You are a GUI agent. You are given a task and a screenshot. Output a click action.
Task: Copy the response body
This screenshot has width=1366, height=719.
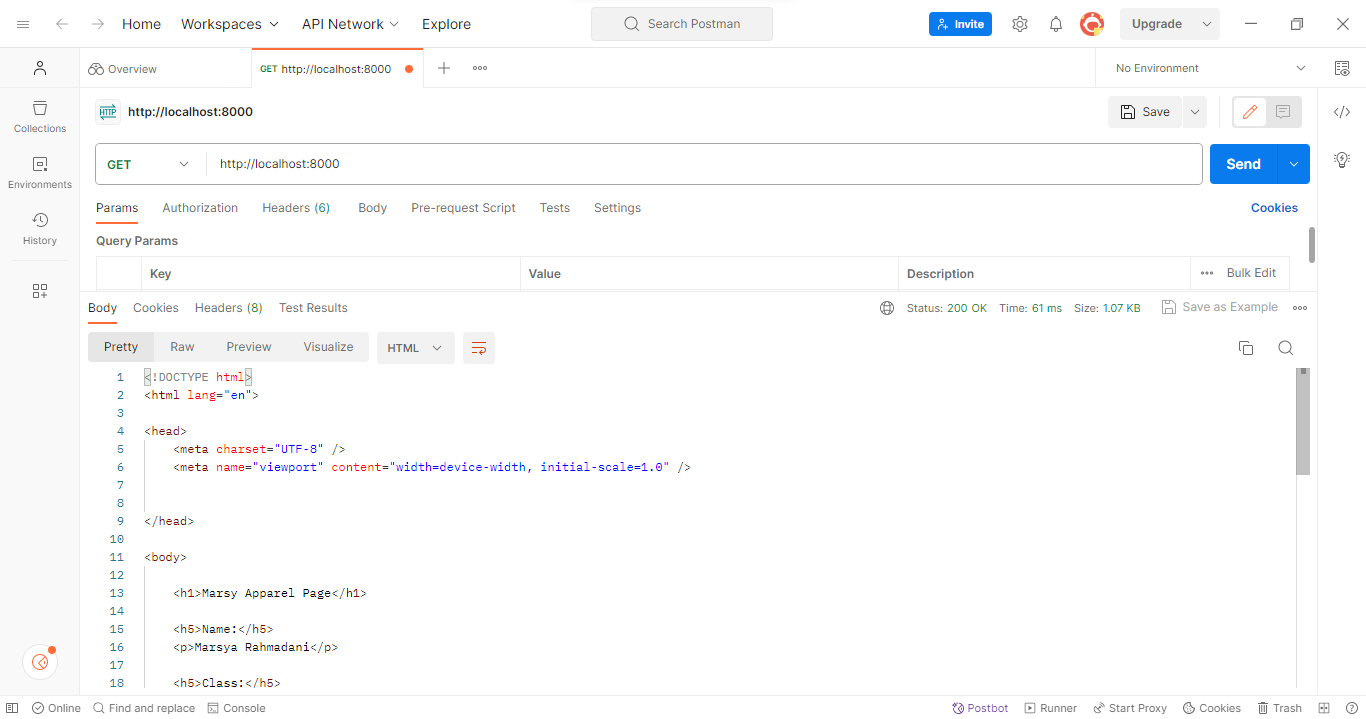(1245, 347)
